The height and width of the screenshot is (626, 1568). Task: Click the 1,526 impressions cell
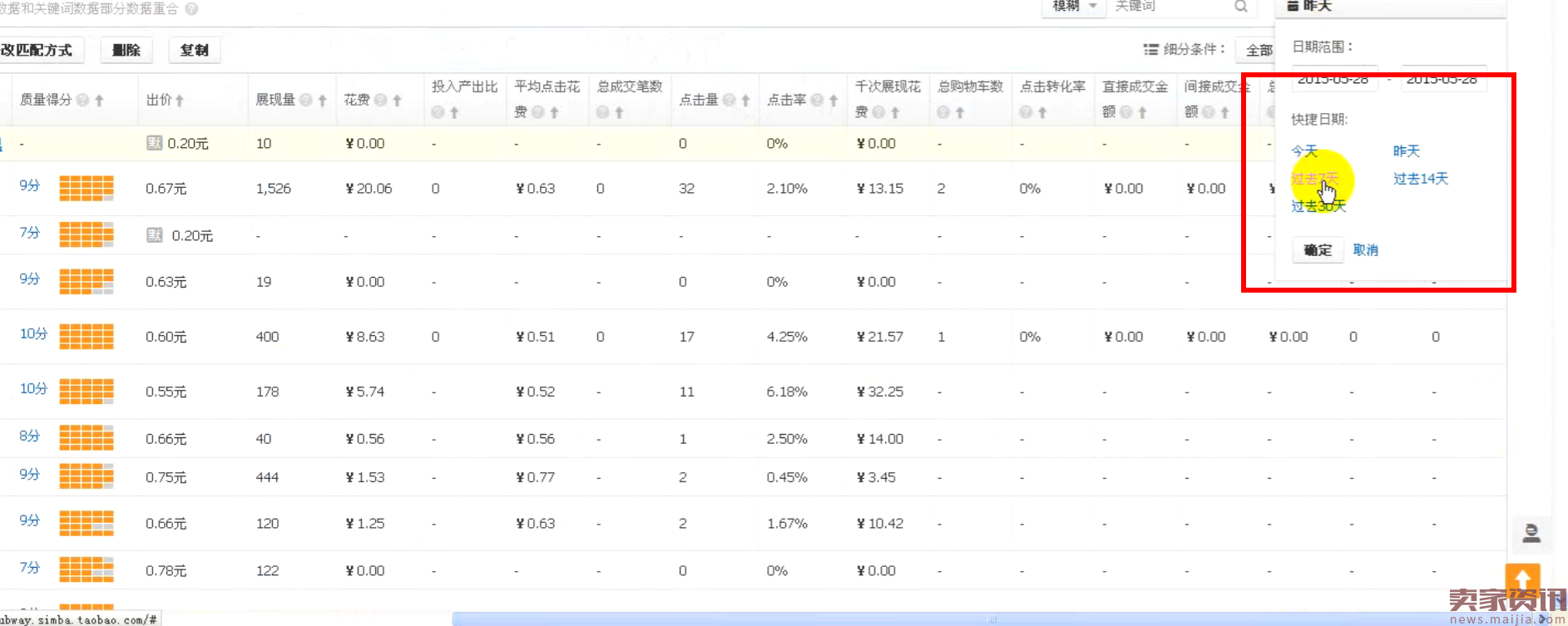274,189
